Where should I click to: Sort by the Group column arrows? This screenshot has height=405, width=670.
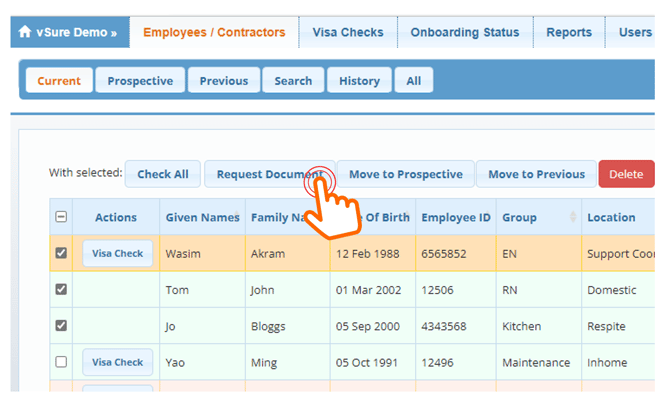(571, 217)
